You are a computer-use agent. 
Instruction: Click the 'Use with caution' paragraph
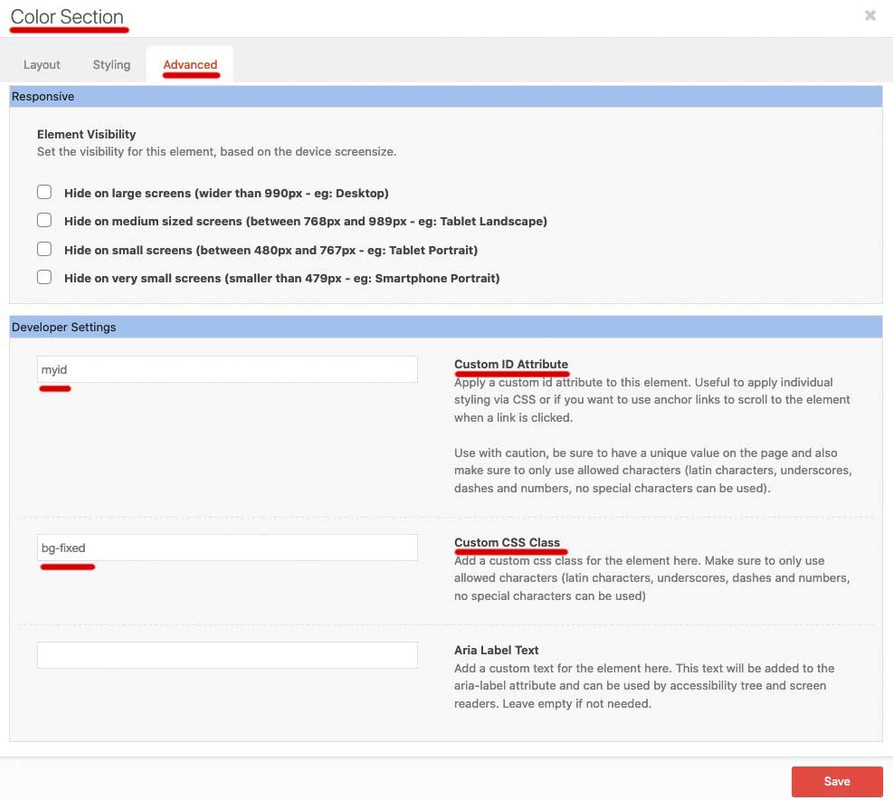pos(653,470)
